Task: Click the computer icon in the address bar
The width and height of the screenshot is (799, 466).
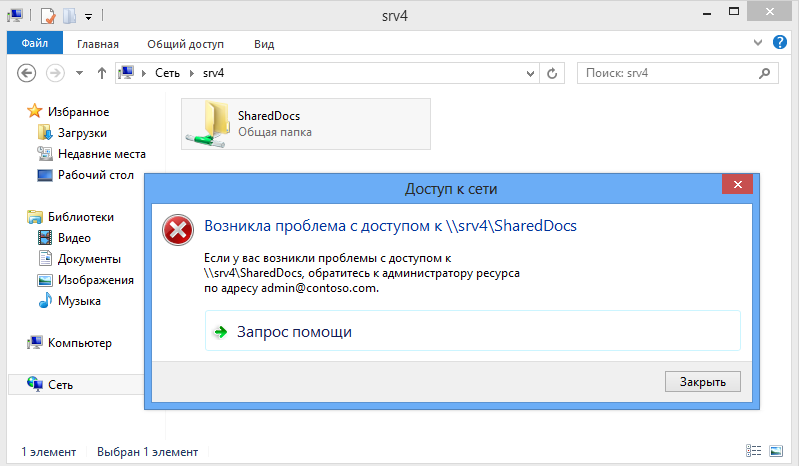Action: pos(126,73)
